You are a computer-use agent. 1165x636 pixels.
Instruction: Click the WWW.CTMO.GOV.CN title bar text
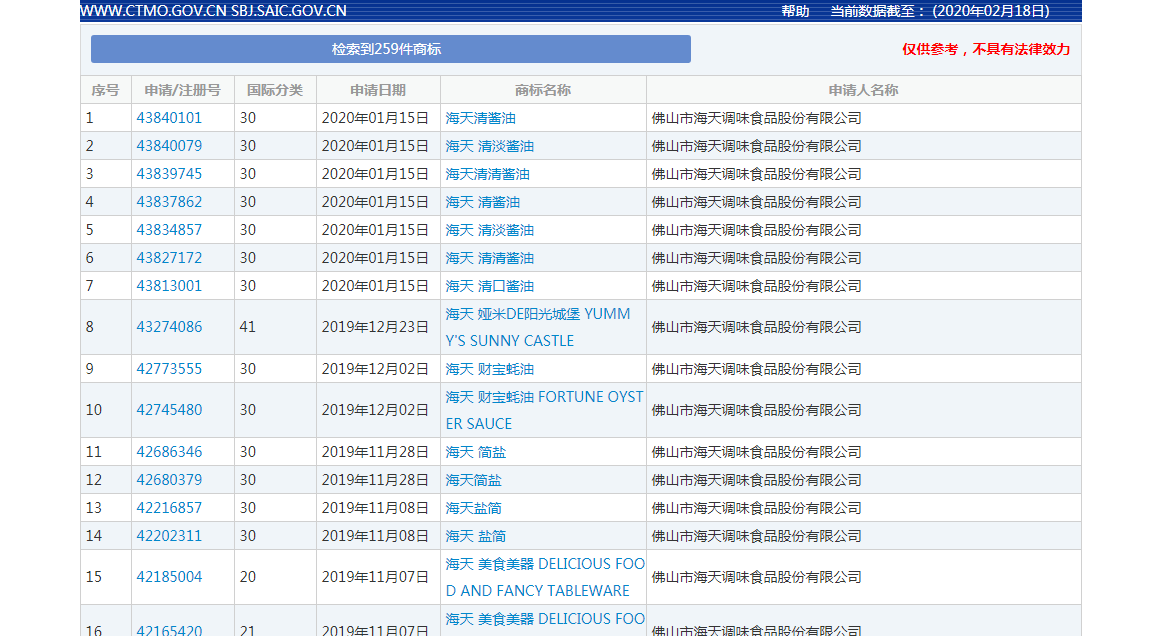tap(211, 11)
